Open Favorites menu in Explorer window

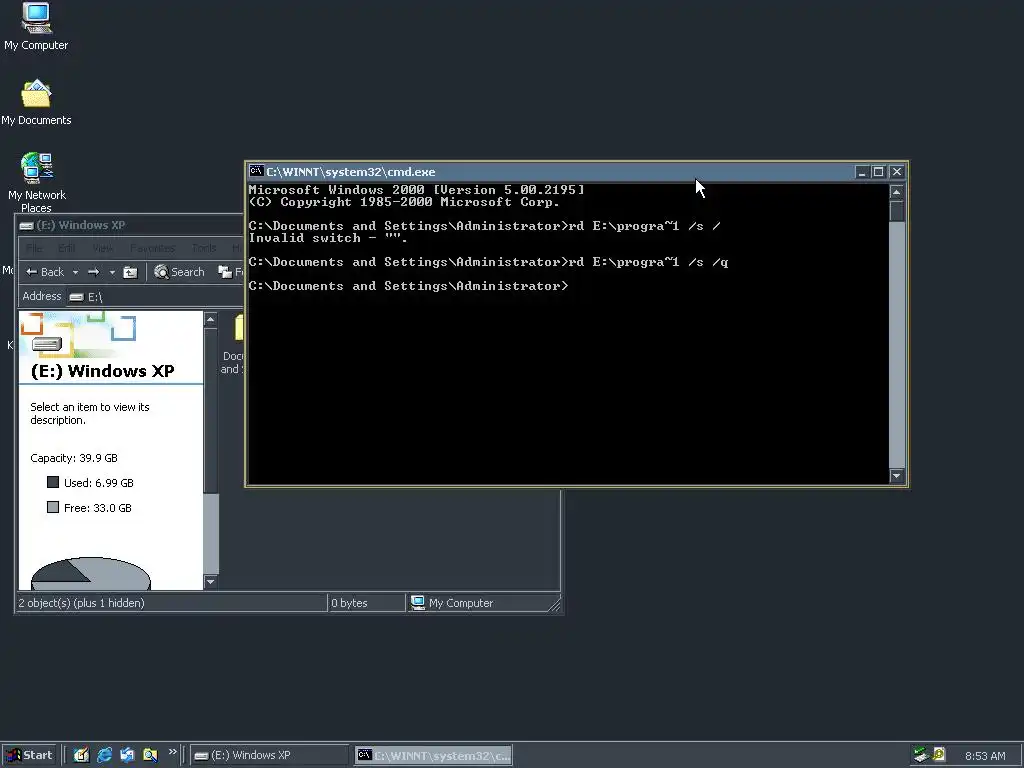click(152, 248)
